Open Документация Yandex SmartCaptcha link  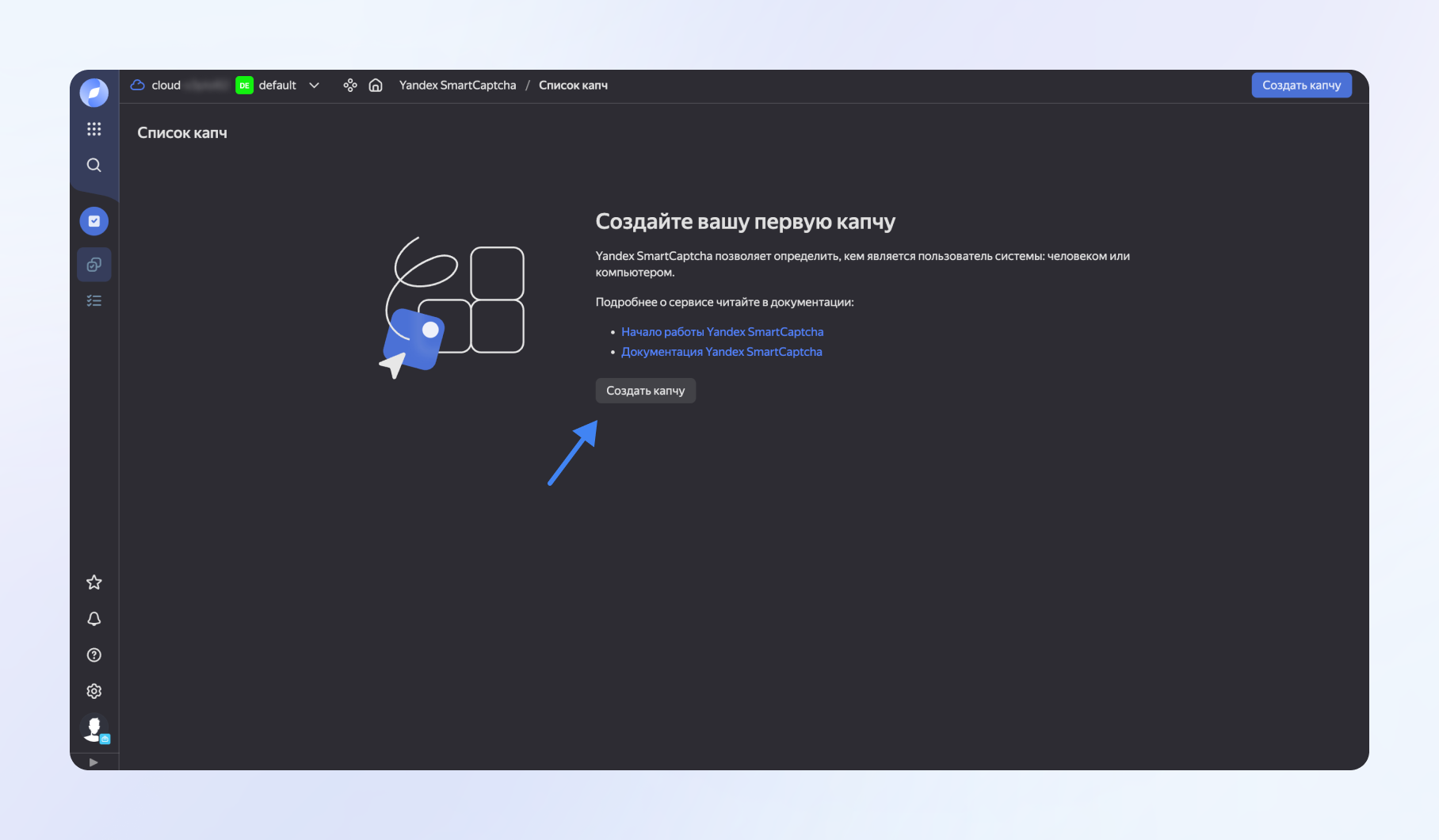click(721, 352)
